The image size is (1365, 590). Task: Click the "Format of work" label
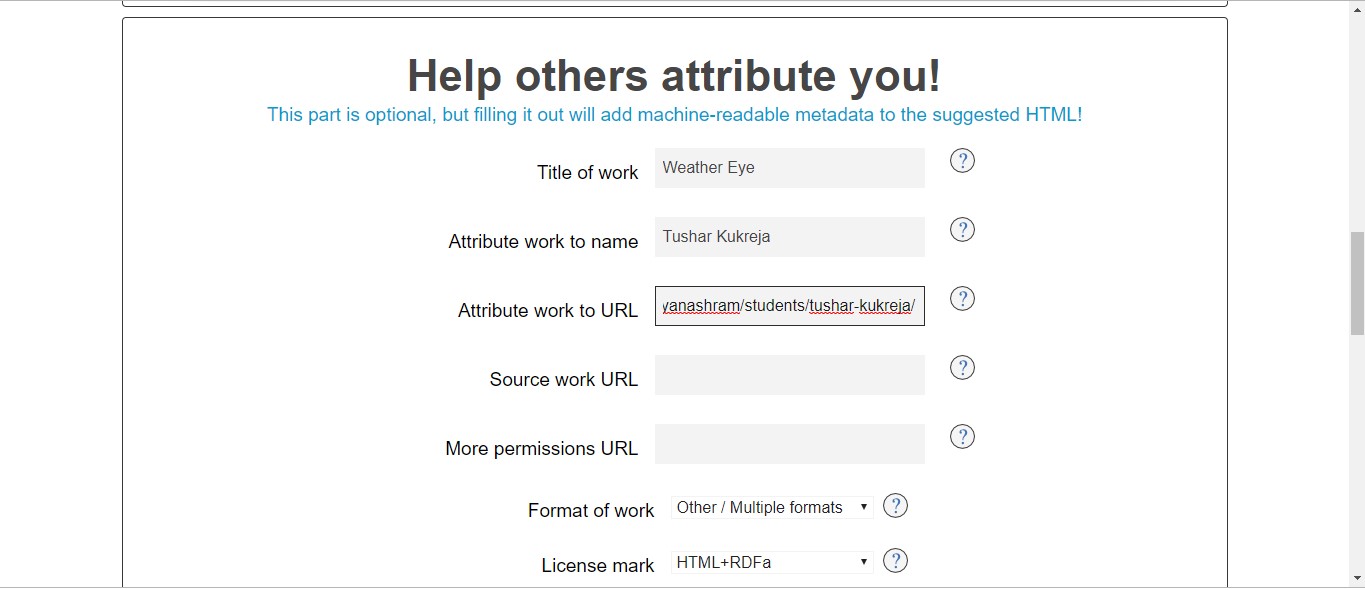click(x=590, y=511)
